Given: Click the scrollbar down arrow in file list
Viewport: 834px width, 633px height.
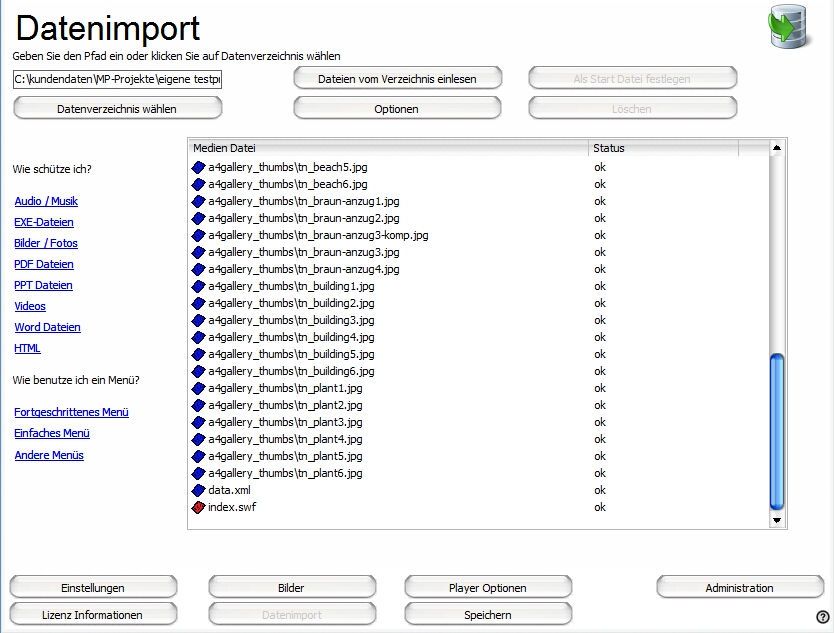Looking at the screenshot, I should coord(777,521).
